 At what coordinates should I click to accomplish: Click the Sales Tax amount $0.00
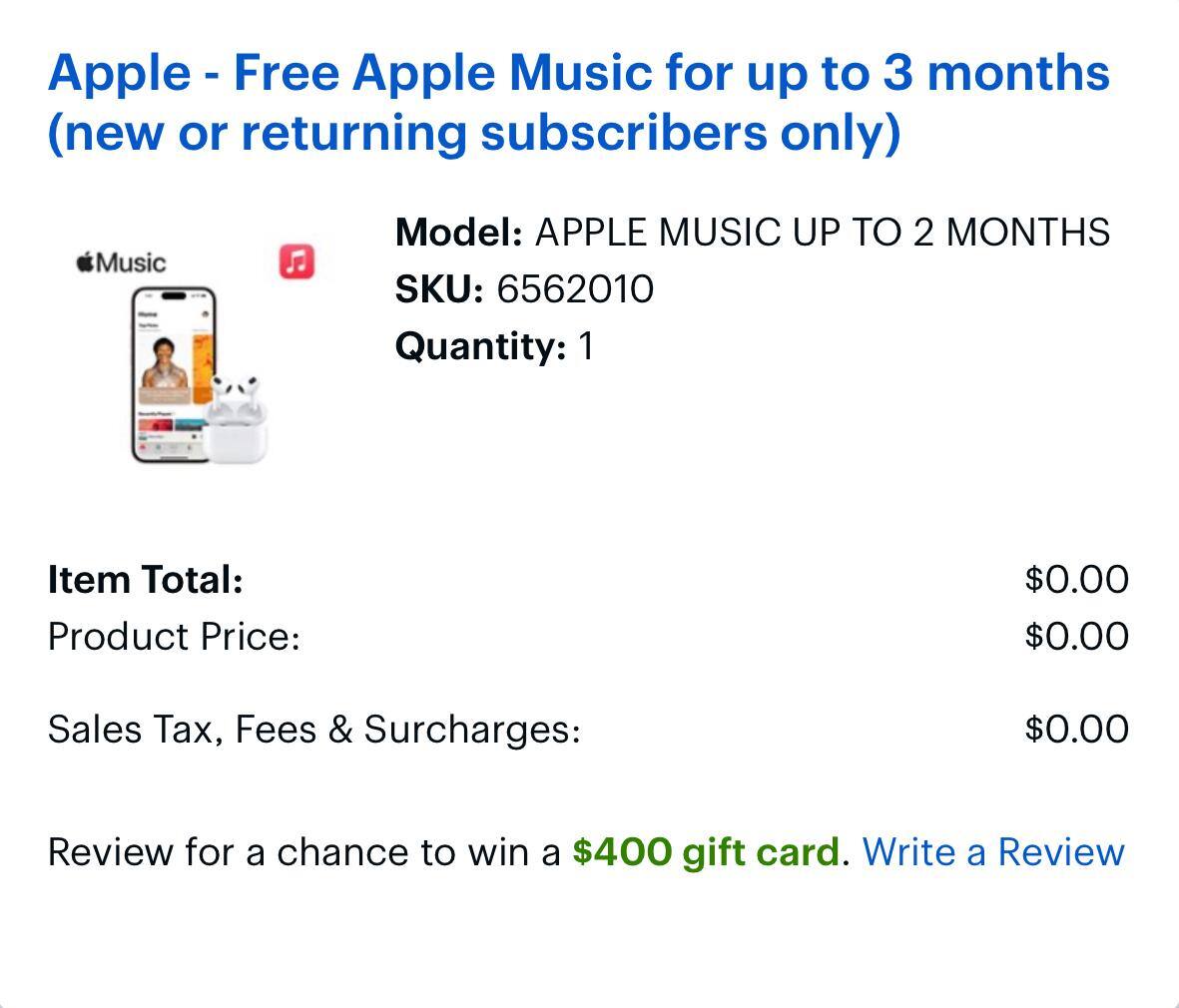(1076, 730)
